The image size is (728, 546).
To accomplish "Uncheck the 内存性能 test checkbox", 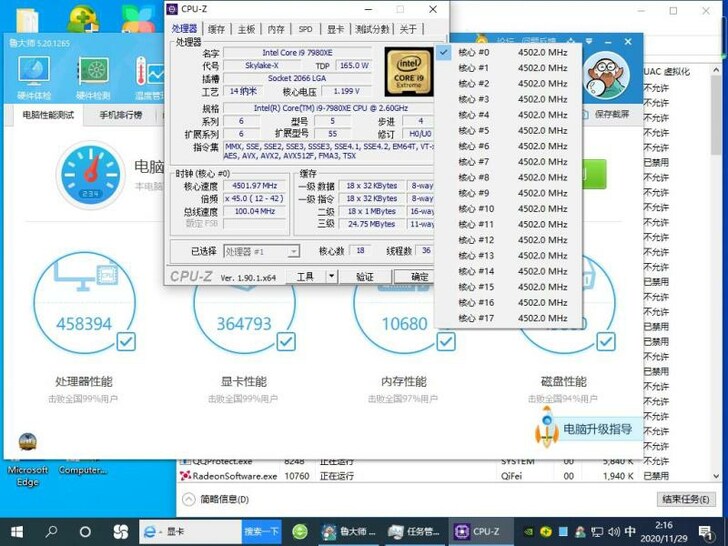I will click(446, 342).
